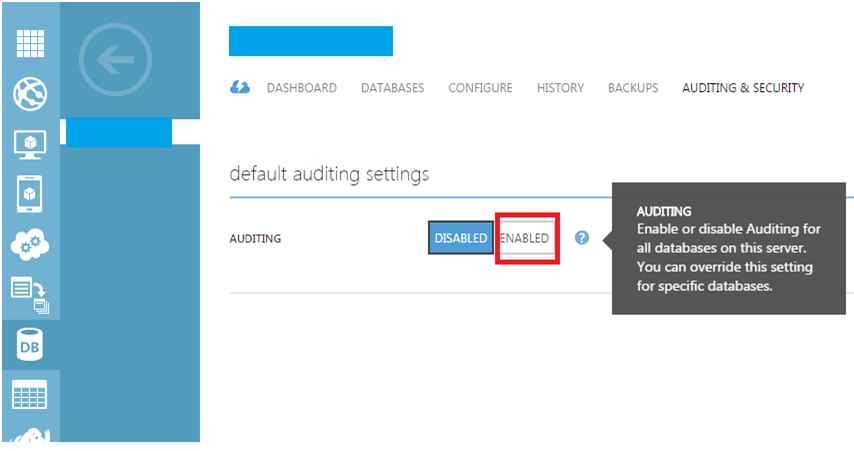This screenshot has width=854, height=451.
Task: Go back with the circular arrow button
Action: point(115,59)
